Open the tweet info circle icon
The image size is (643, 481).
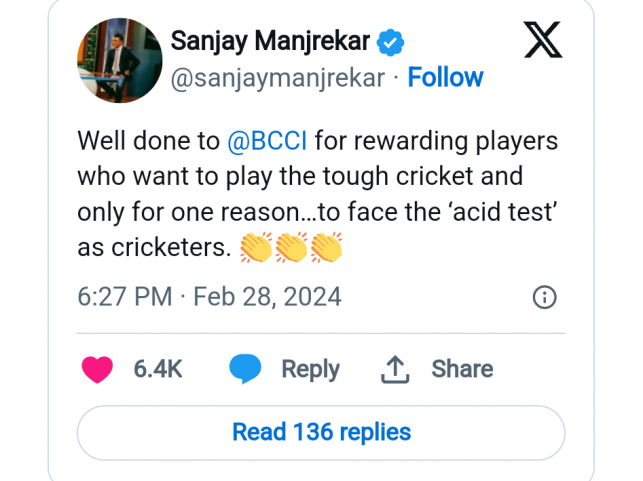point(544,297)
